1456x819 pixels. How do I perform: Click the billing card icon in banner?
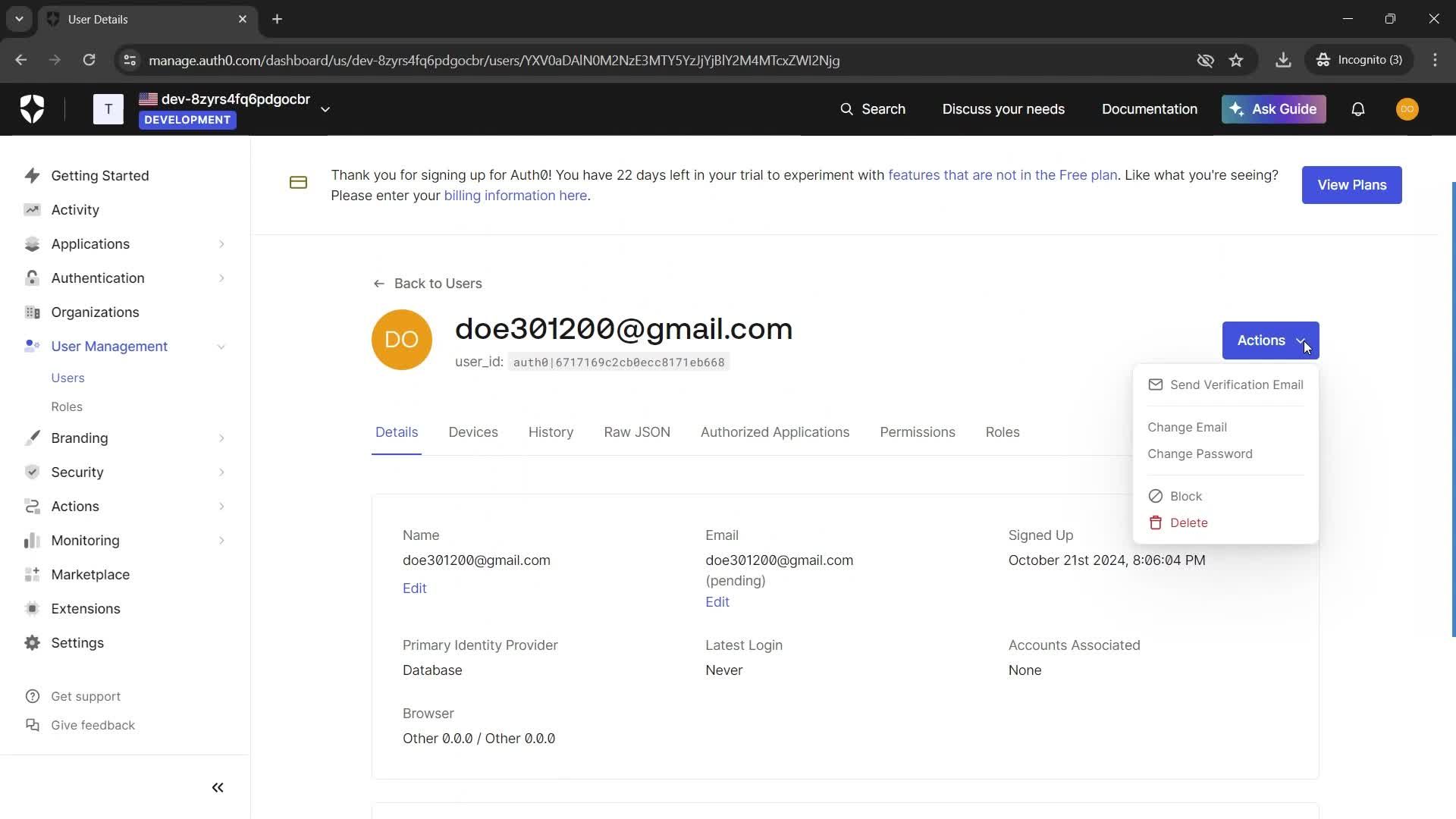click(x=298, y=183)
